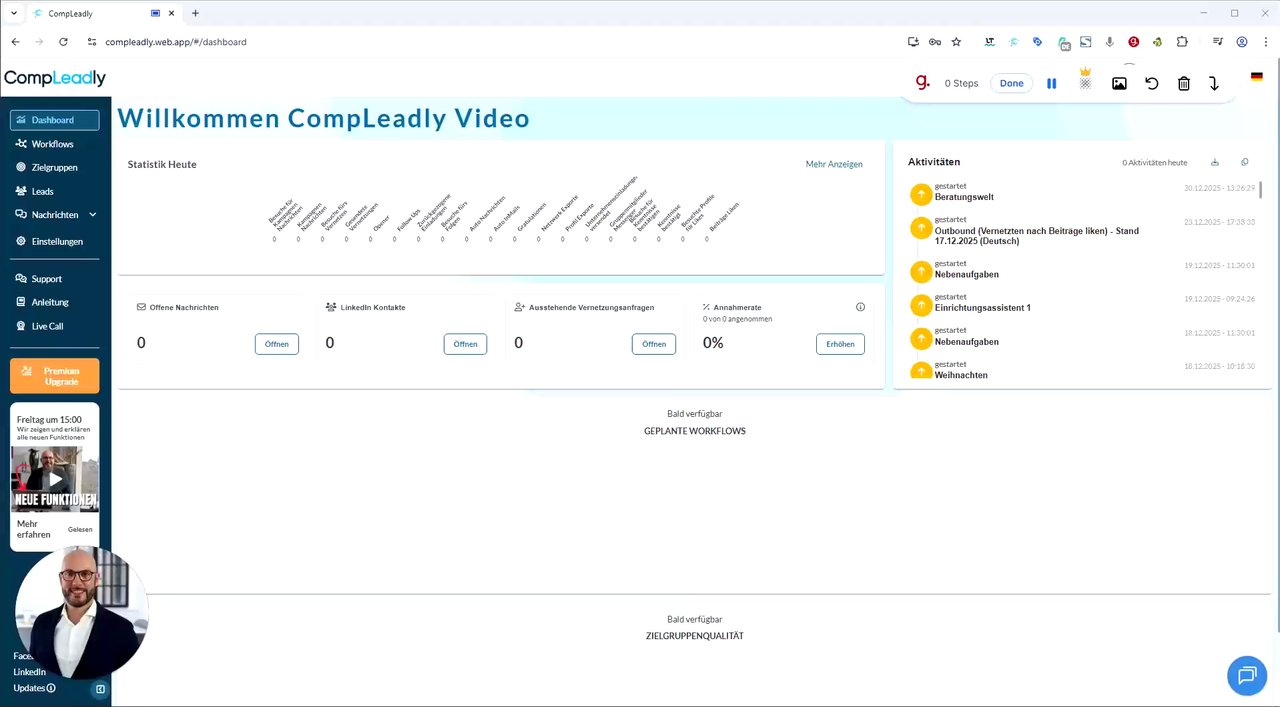The width and height of the screenshot is (1280, 707).
Task: Click the install app icon in address bar
Action: coord(913,42)
